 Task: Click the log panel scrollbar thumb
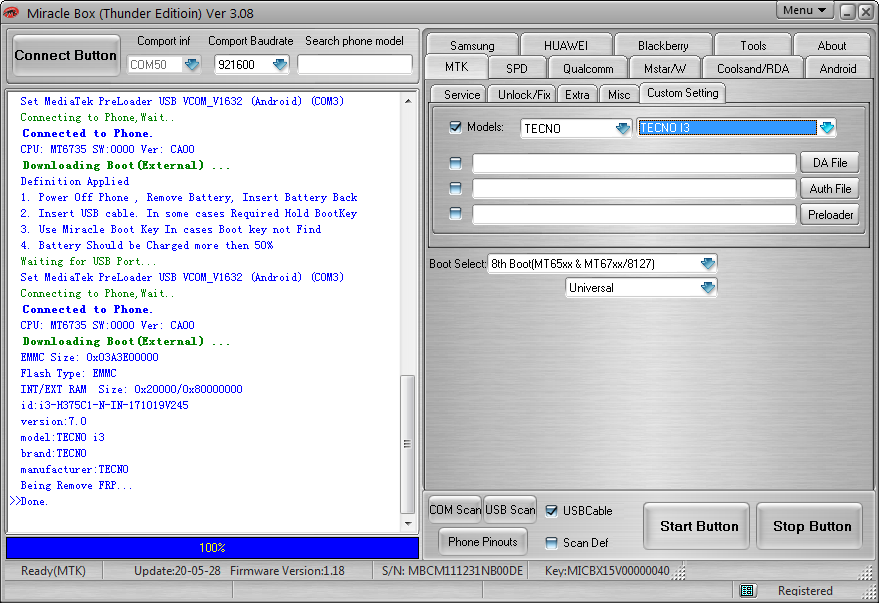(x=408, y=444)
